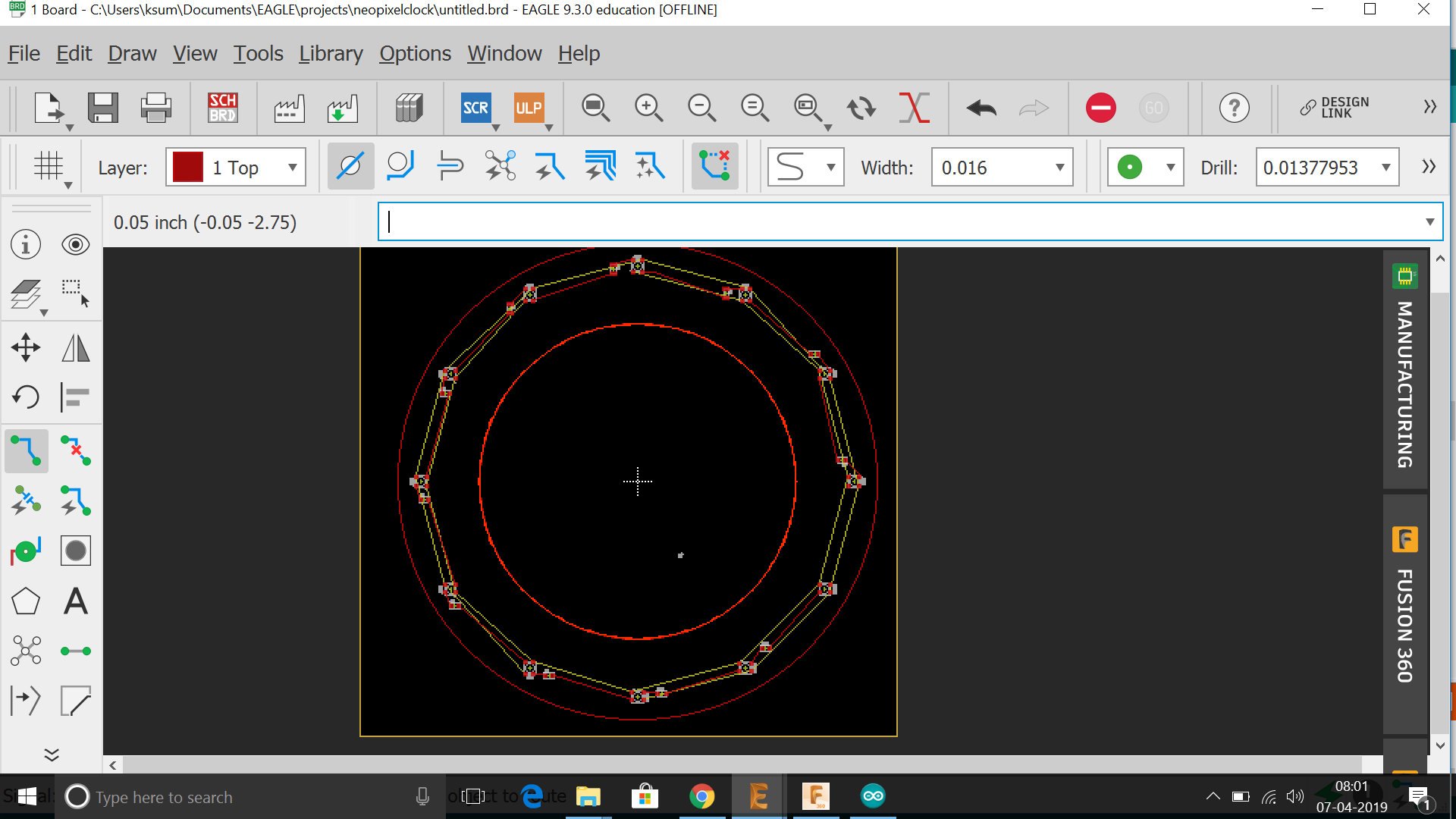
Task: Select the Route airwire tool
Action: click(27, 450)
